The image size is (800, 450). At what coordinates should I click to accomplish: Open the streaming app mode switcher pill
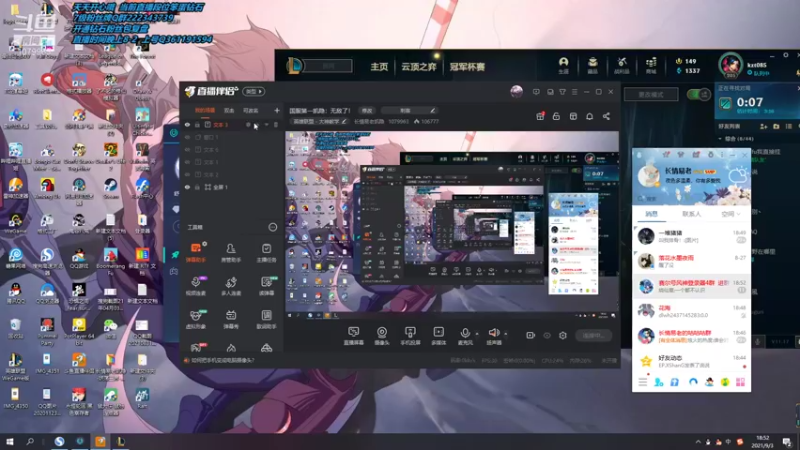click(254, 91)
